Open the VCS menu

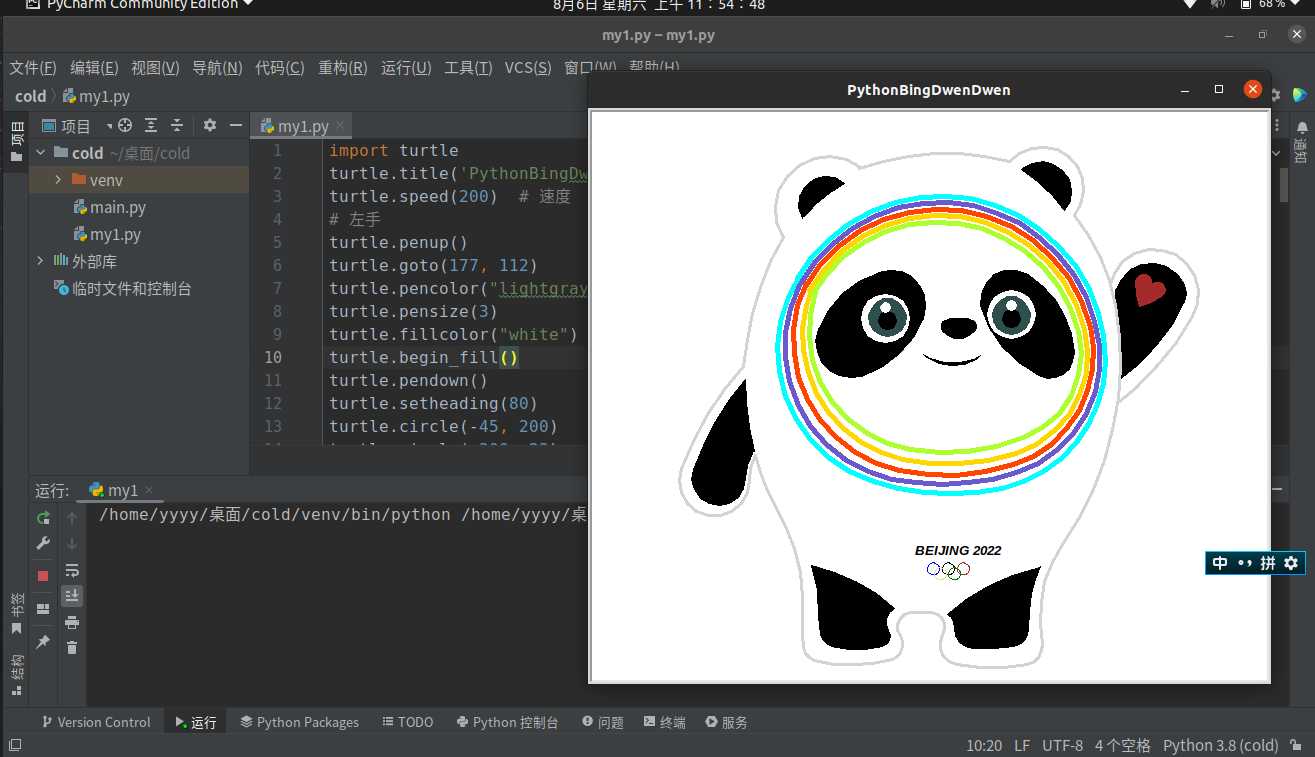click(528, 68)
